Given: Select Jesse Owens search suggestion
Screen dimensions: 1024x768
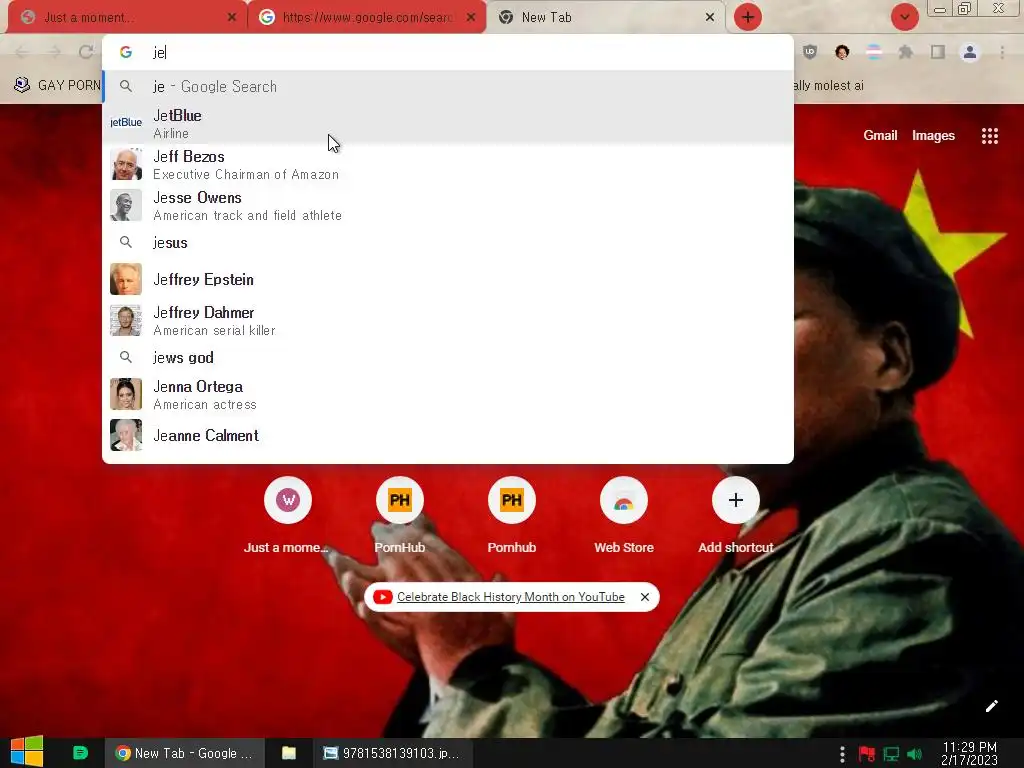Looking at the screenshot, I should click(448, 205).
